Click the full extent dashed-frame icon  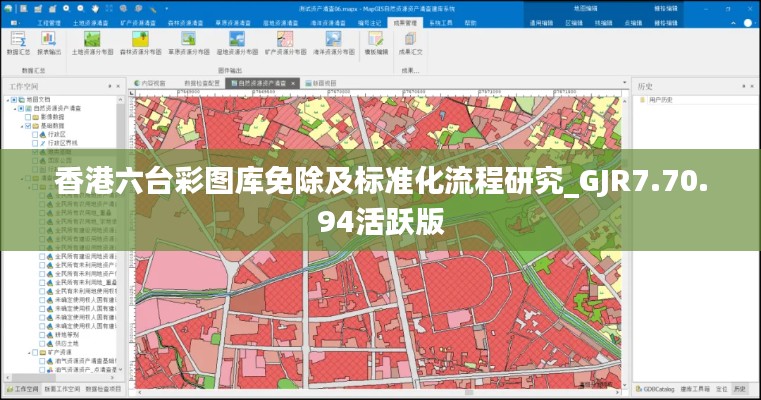[109, 8]
